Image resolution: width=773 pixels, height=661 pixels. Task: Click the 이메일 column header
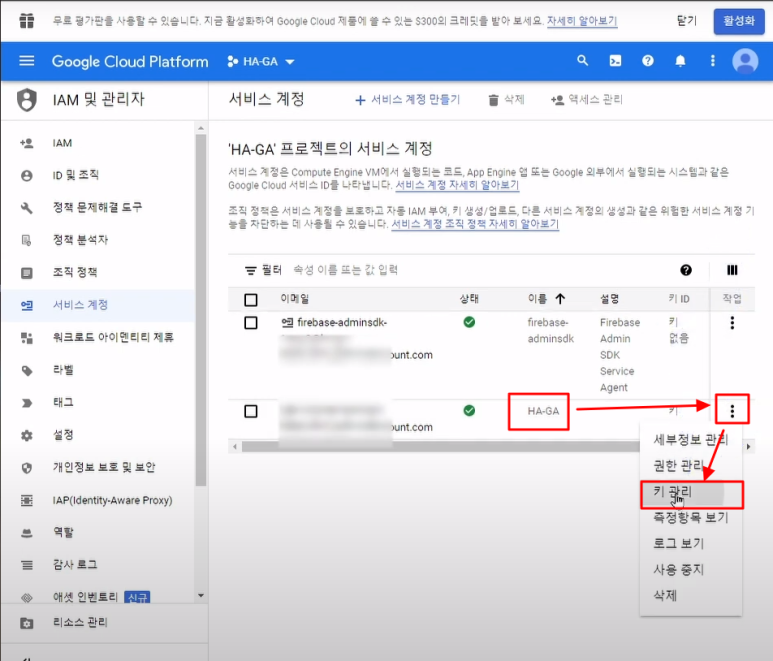(295, 299)
